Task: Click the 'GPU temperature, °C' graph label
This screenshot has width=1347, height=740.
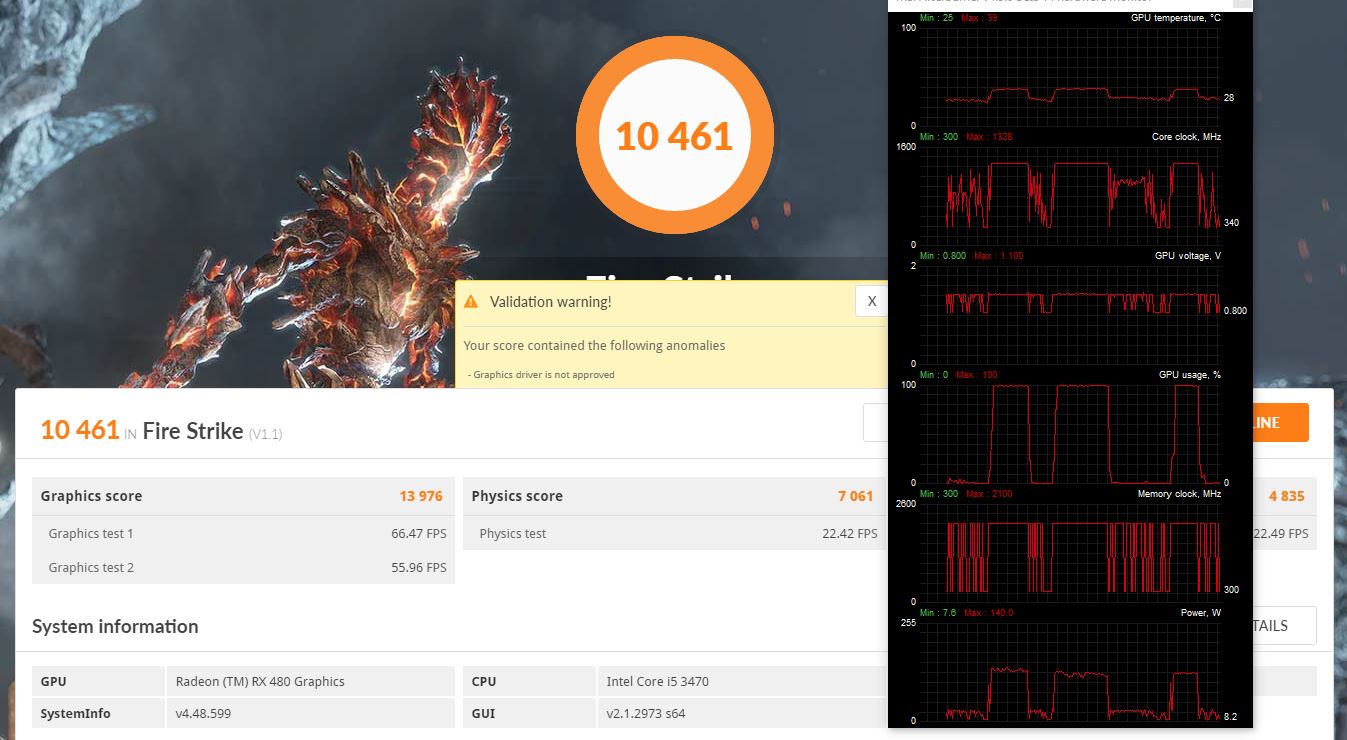Action: (x=1175, y=18)
